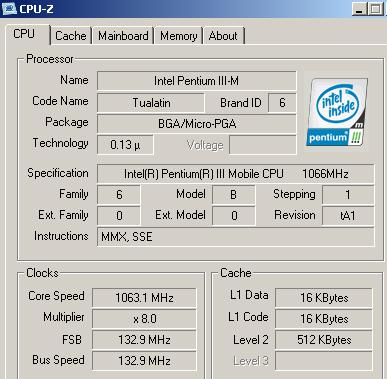Click the Brand ID value 6
The height and width of the screenshot is (379, 387).
[282, 102]
